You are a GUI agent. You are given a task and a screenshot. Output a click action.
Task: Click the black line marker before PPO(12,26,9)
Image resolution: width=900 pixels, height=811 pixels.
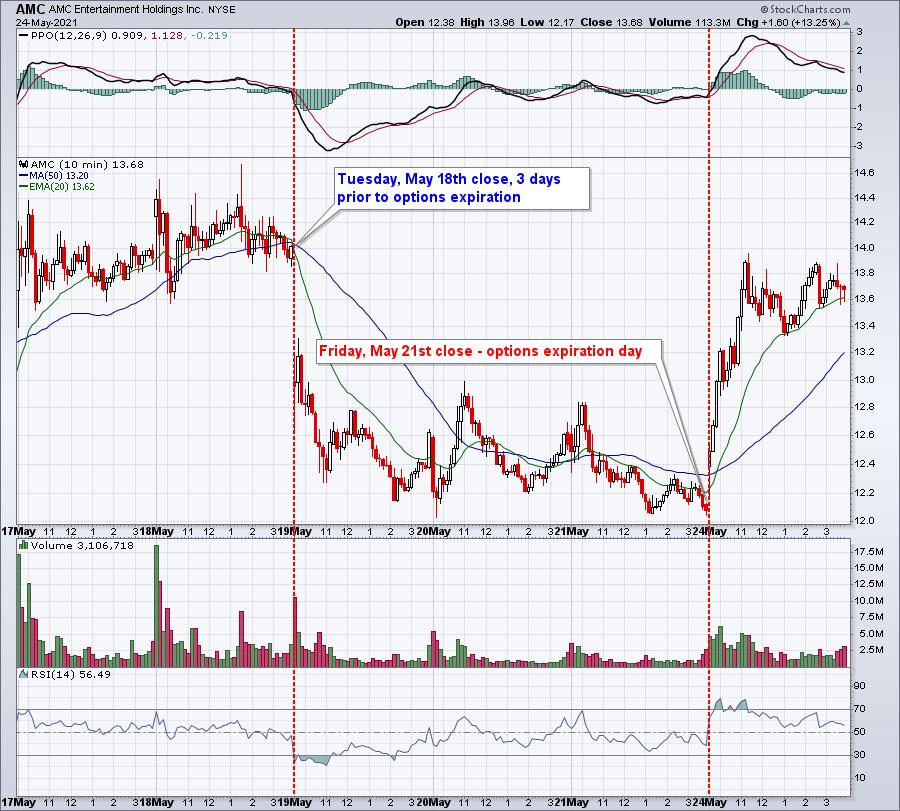point(23,36)
